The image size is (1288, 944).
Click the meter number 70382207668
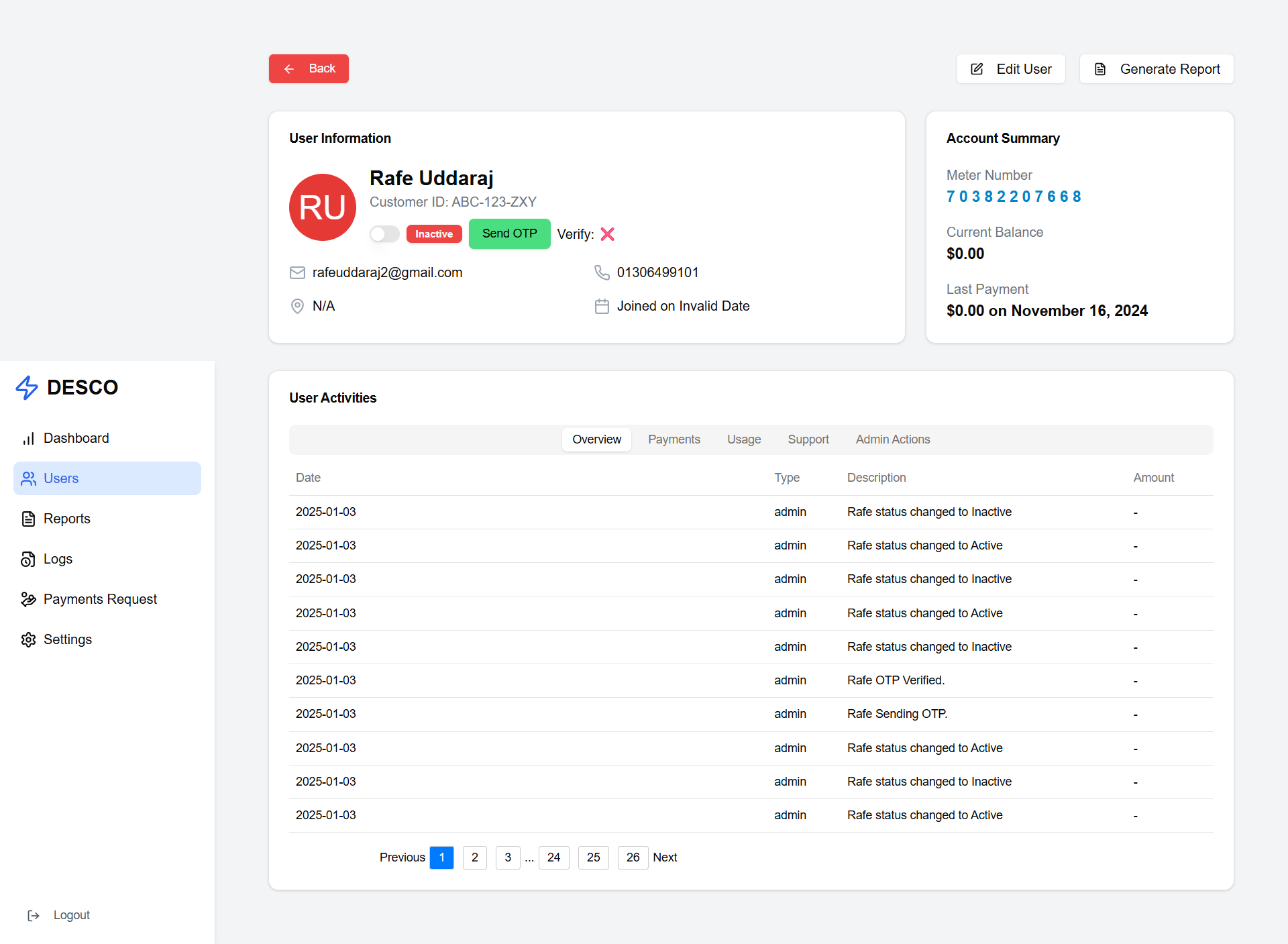pyautogui.click(x=1014, y=197)
